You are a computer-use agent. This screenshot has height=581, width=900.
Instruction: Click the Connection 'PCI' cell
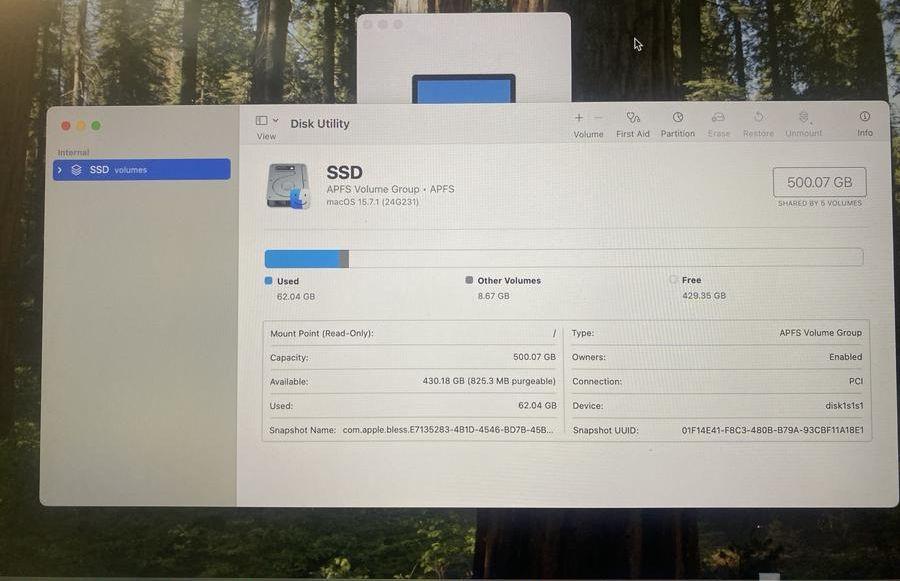[856, 381]
